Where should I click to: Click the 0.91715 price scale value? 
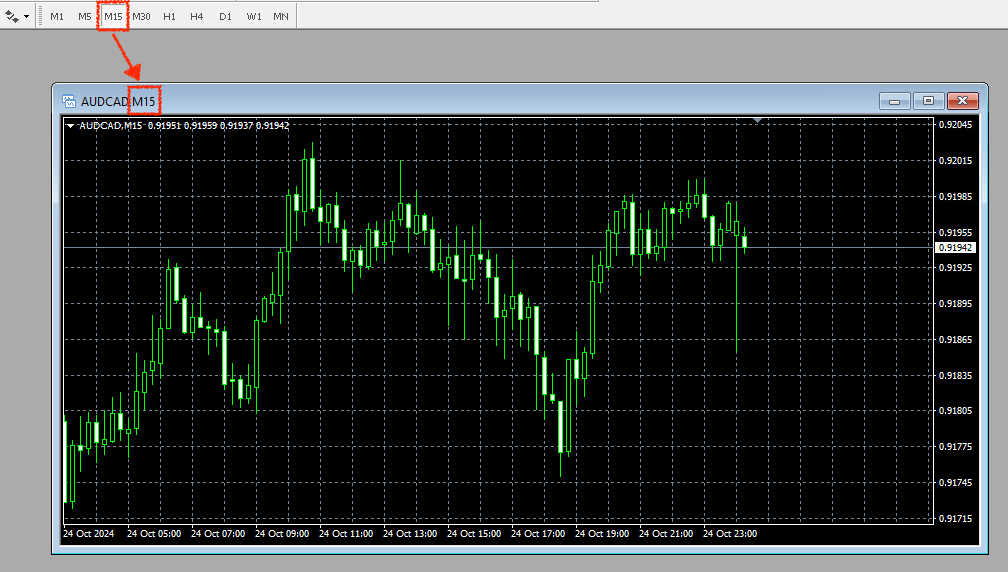[x=955, y=518]
